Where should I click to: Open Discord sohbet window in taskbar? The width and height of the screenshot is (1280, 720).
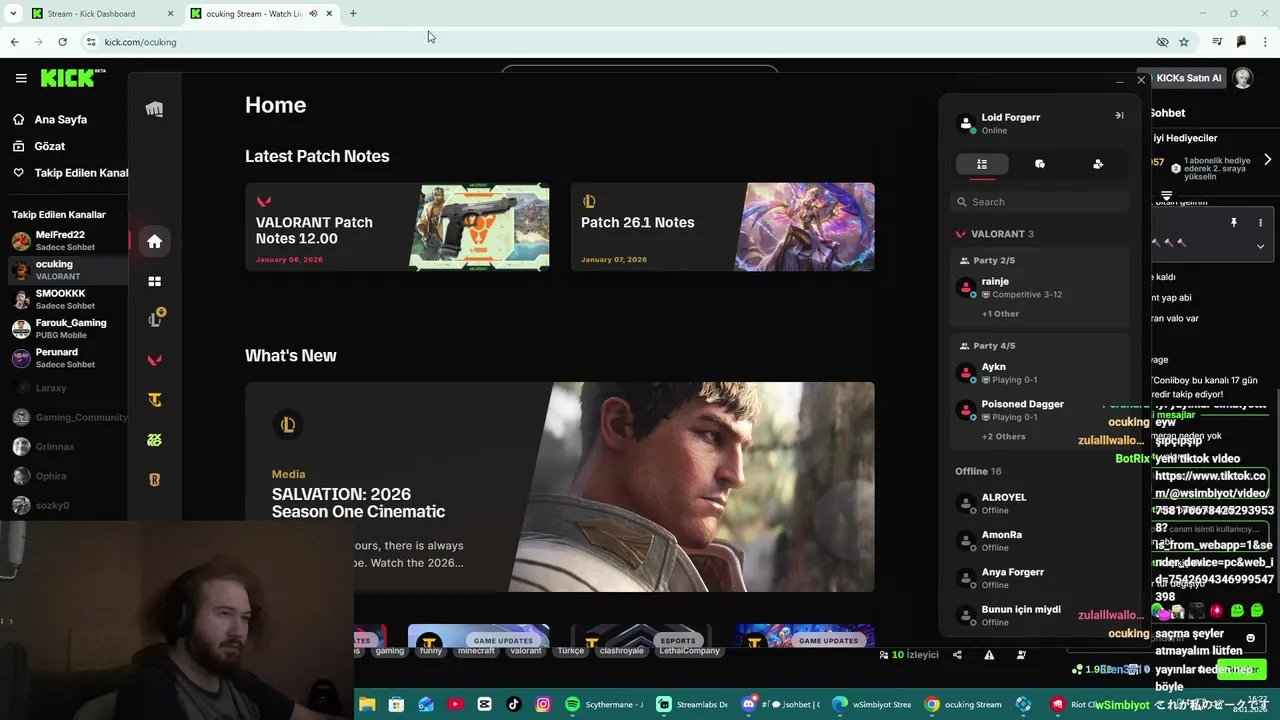[781, 704]
